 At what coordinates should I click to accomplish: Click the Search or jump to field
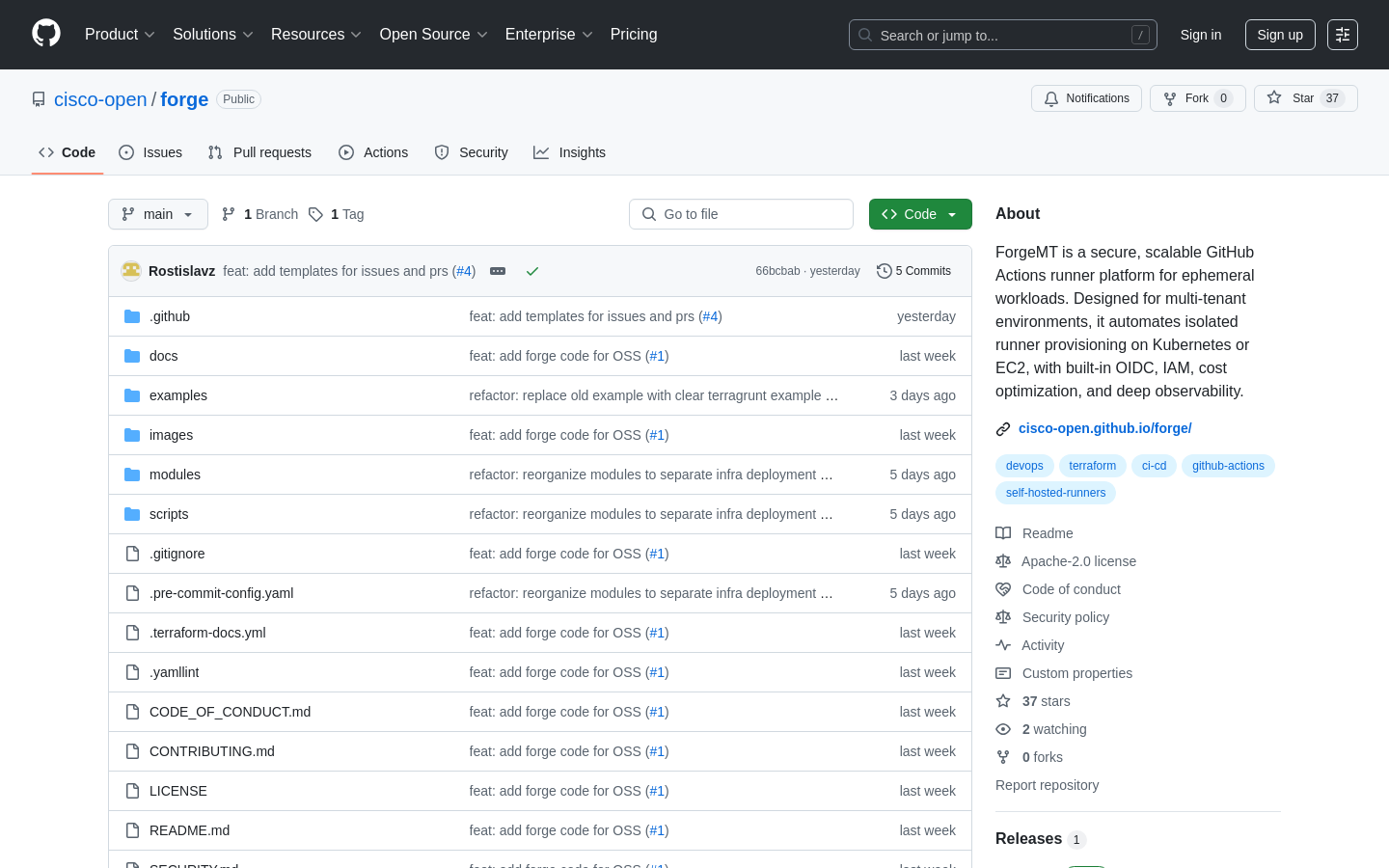pyautogui.click(x=1003, y=35)
